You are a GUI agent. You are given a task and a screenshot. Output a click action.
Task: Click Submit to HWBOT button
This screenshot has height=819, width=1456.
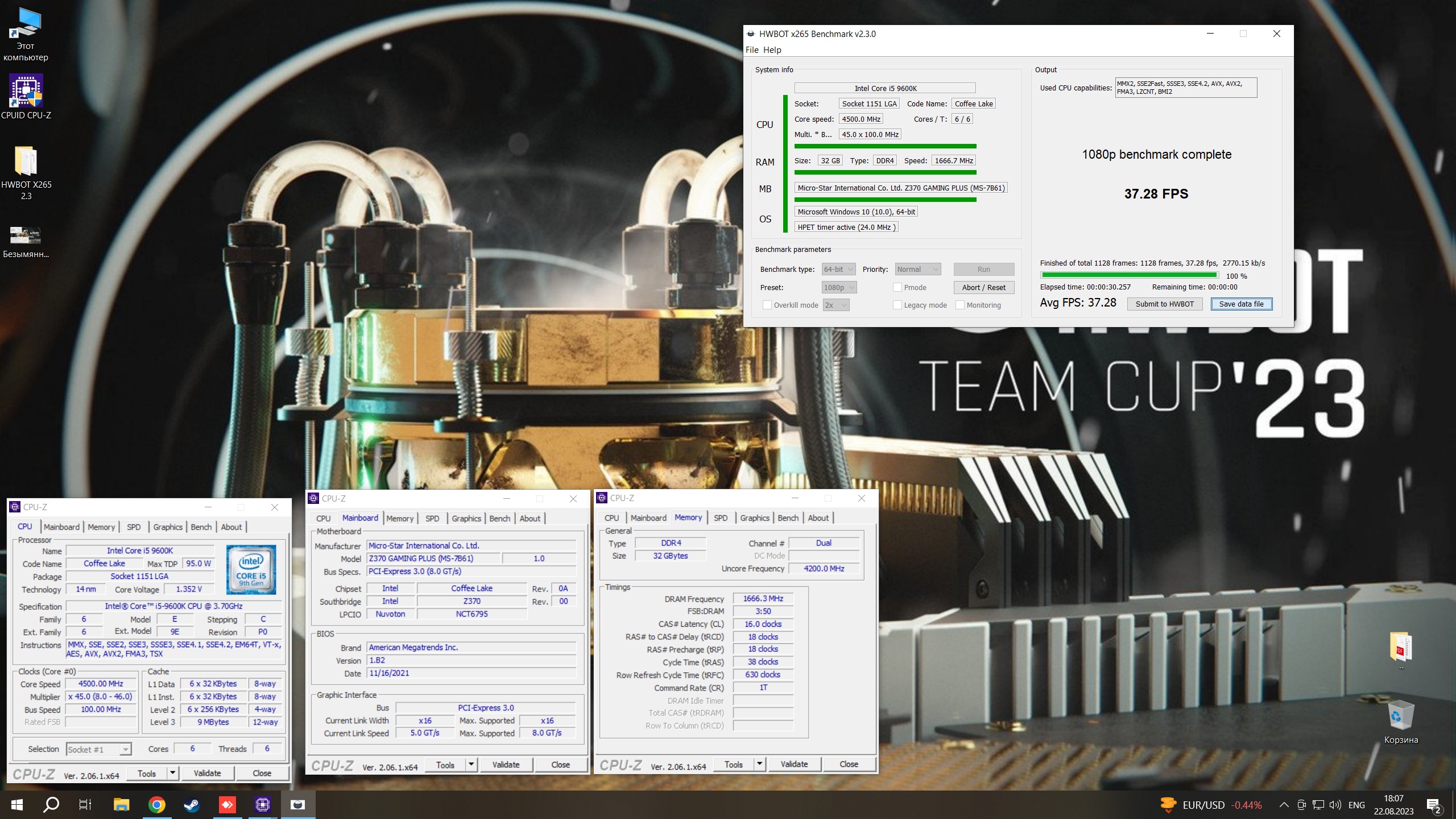pos(1165,304)
